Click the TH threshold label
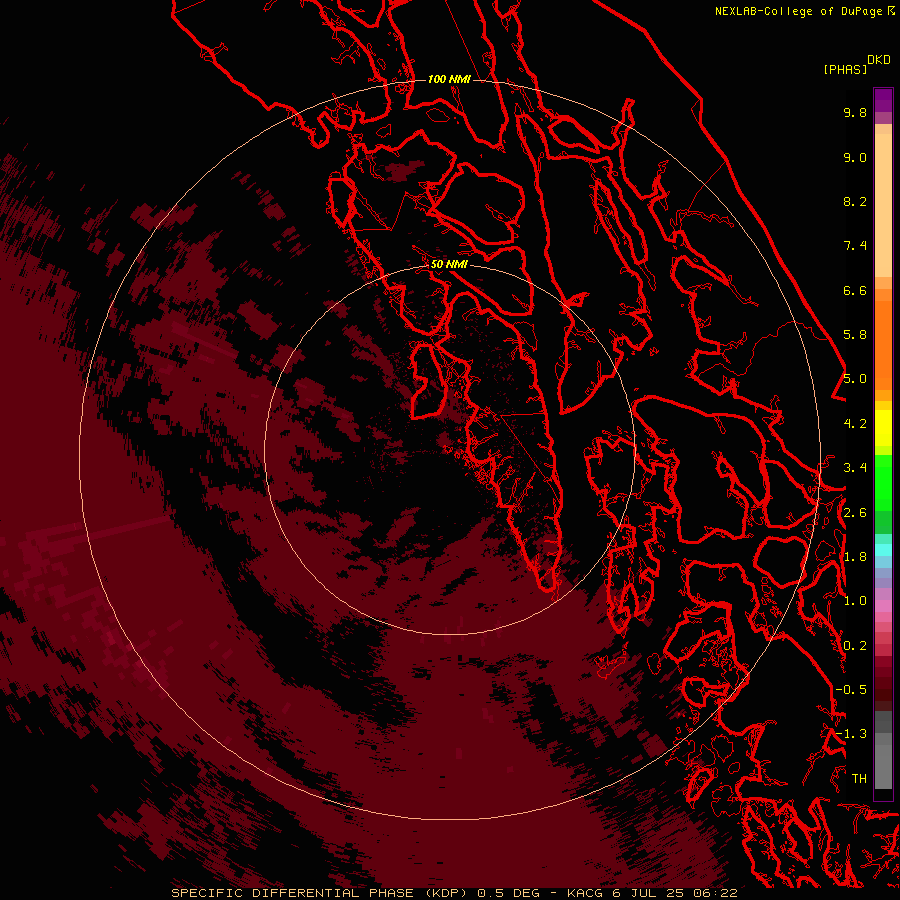This screenshot has width=900, height=900. (859, 779)
